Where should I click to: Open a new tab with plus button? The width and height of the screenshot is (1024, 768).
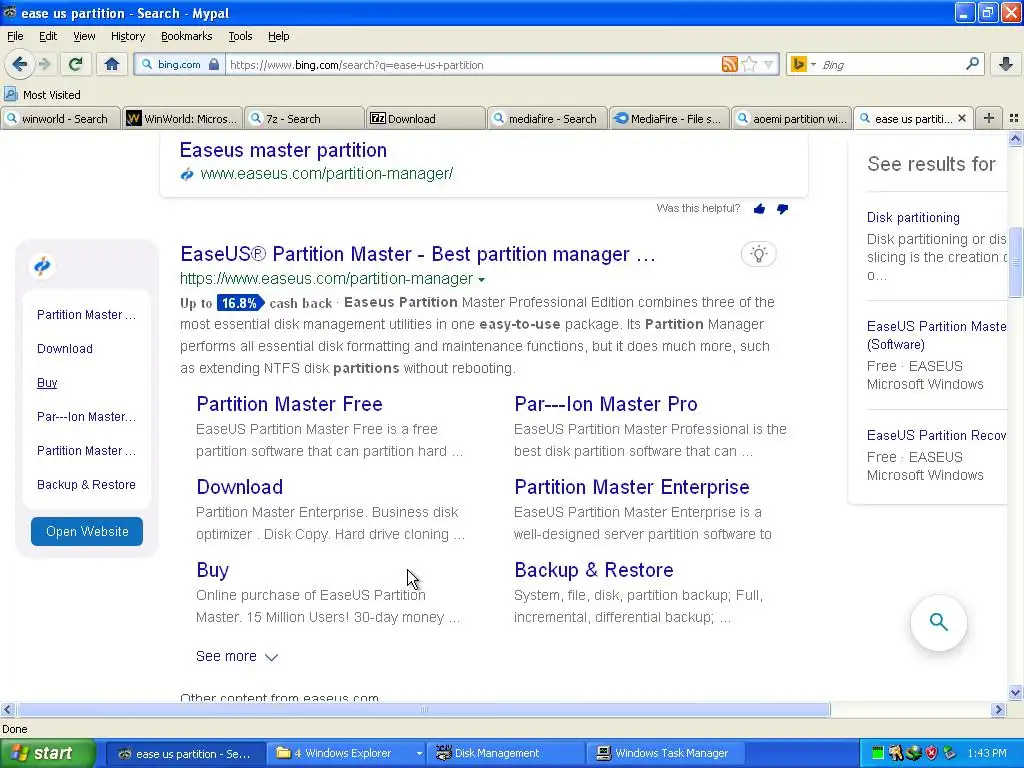pos(989,118)
